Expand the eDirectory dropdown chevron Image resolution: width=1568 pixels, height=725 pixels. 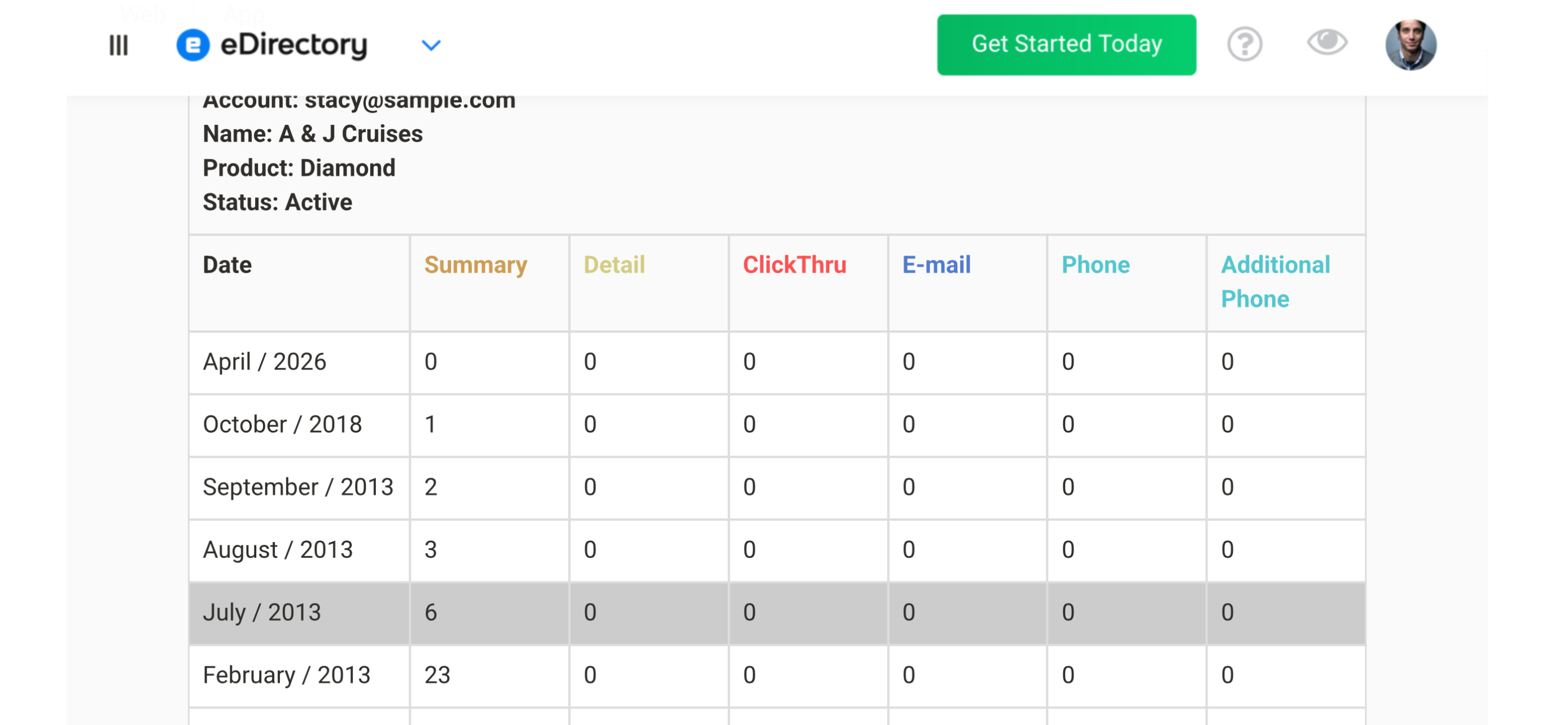[431, 45]
